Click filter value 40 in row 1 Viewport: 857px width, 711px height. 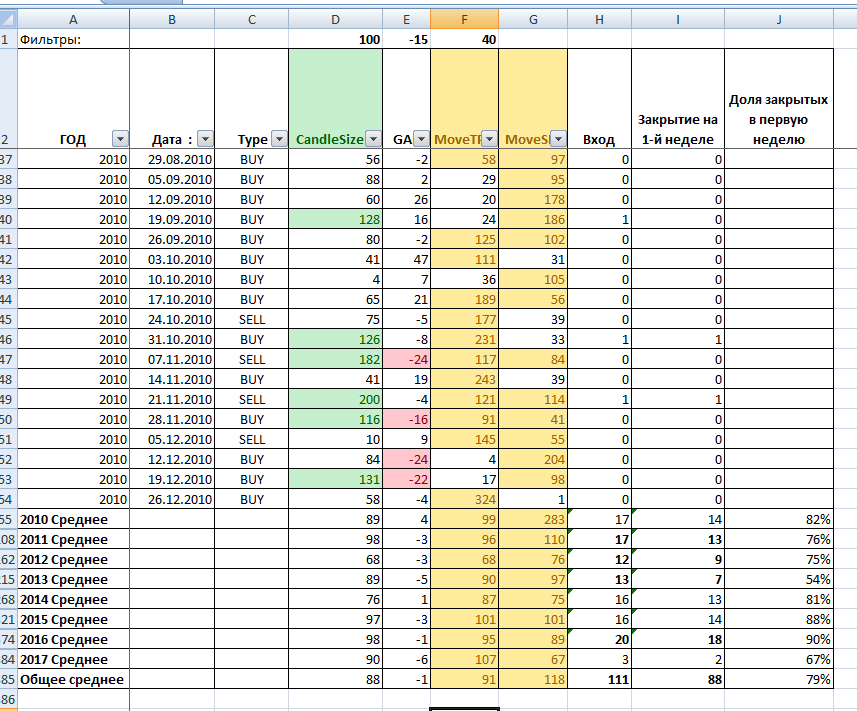pyautogui.click(x=465, y=39)
